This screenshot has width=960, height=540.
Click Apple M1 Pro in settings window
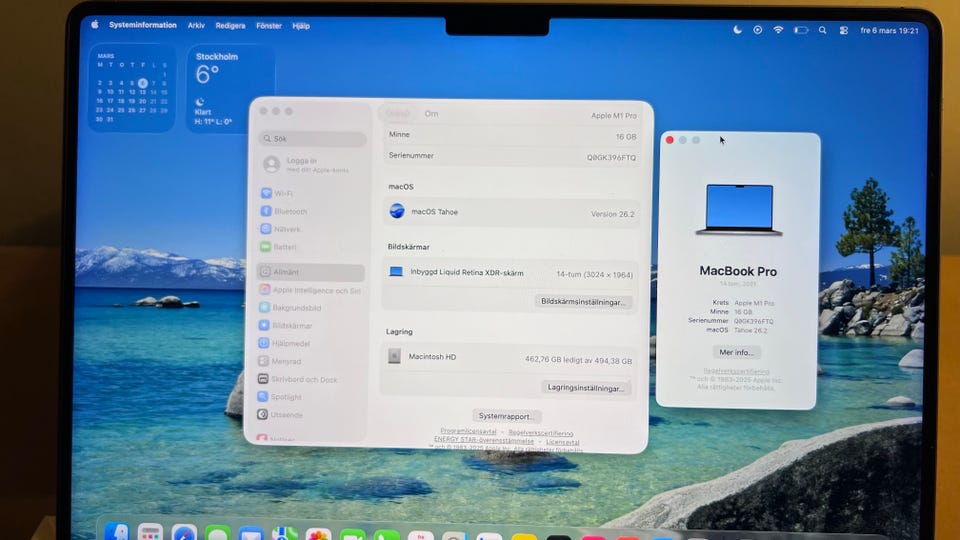pyautogui.click(x=613, y=116)
